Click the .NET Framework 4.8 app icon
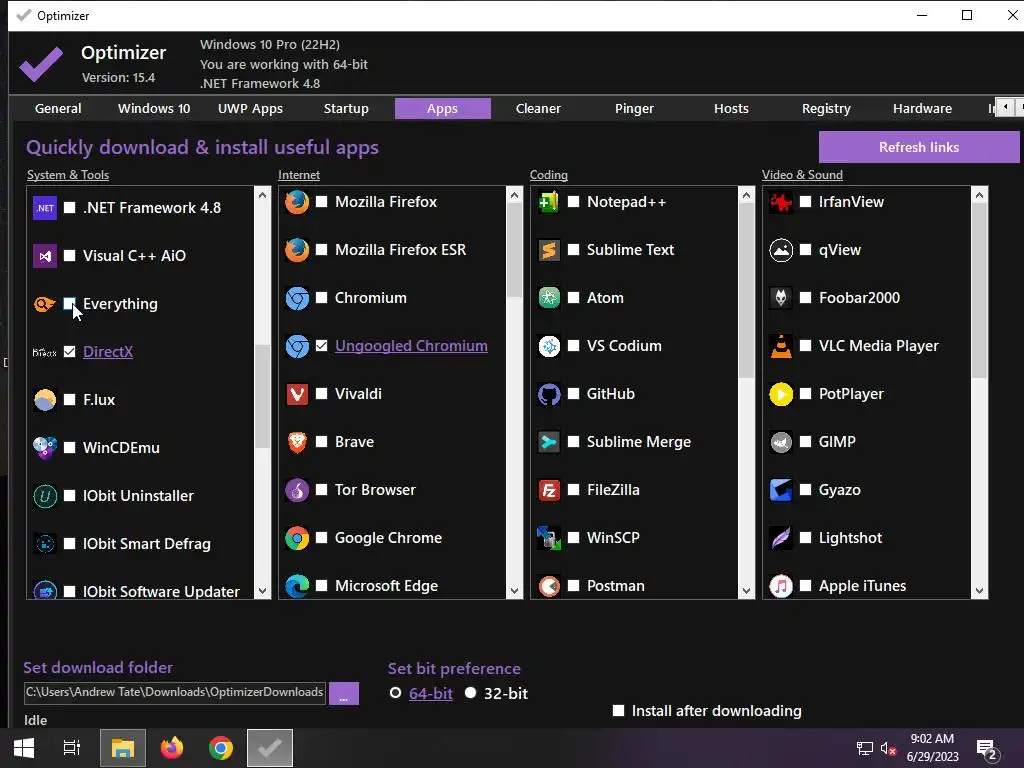The width and height of the screenshot is (1024, 768). [44, 208]
